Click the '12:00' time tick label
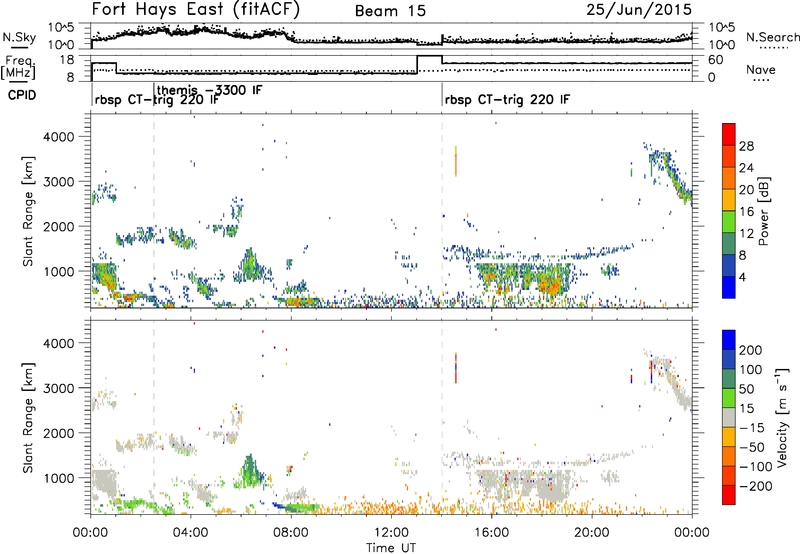The image size is (800, 554). (x=391, y=533)
